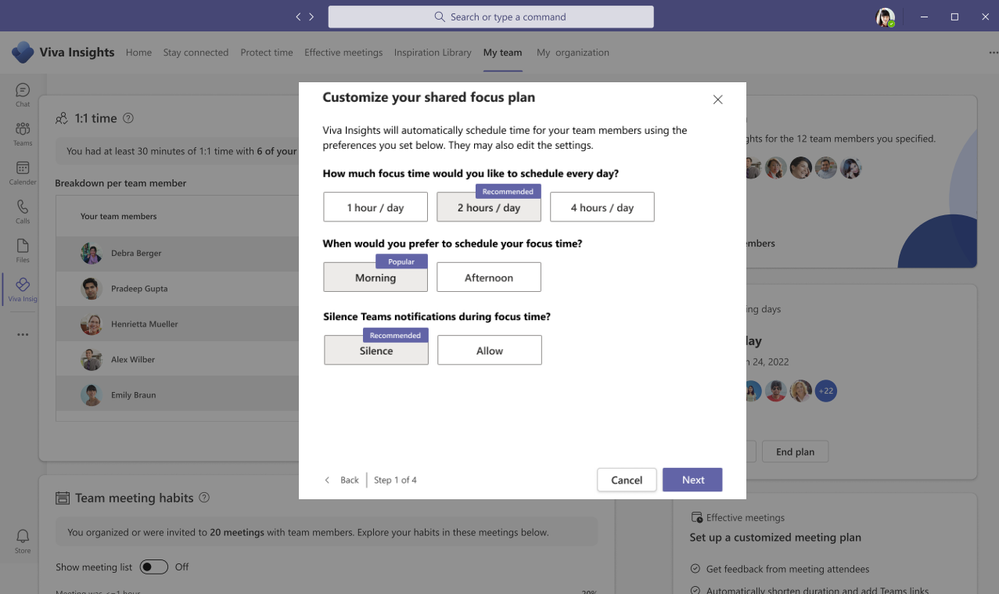
Task: Select 2 hours / day focus time
Action: pyautogui.click(x=489, y=207)
